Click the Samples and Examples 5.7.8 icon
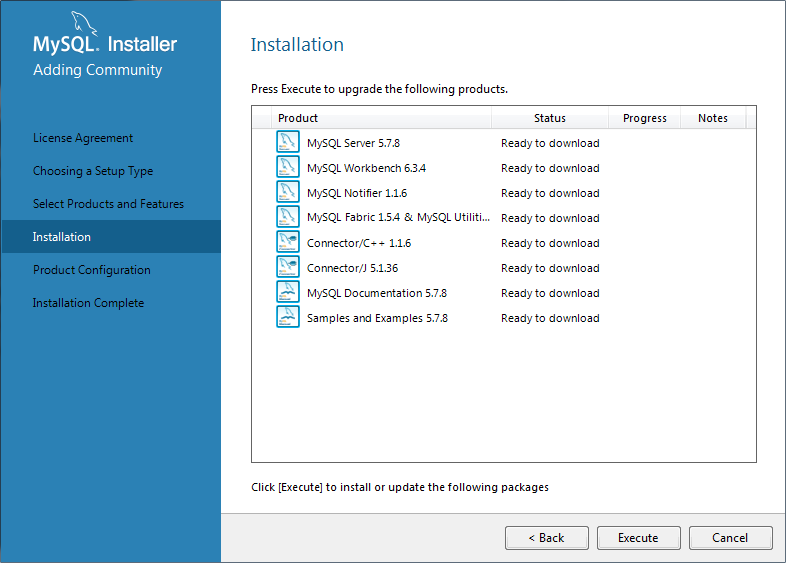Image resolution: width=786 pixels, height=563 pixels. [288, 317]
